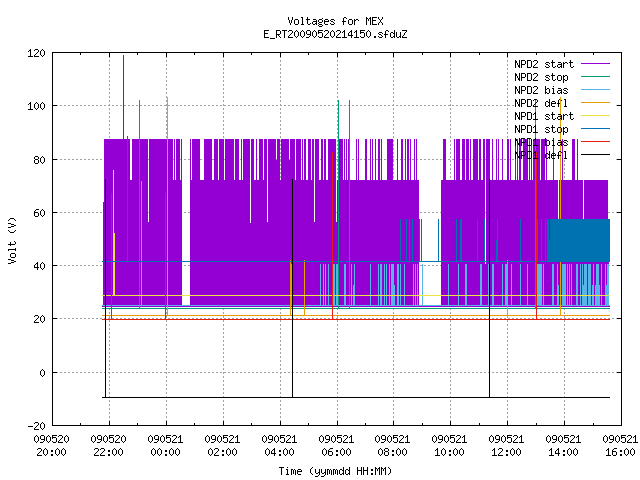This screenshot has width=640, height=480.
Task: Click the x-axis tick '090521 00:00'
Action: tap(166, 446)
